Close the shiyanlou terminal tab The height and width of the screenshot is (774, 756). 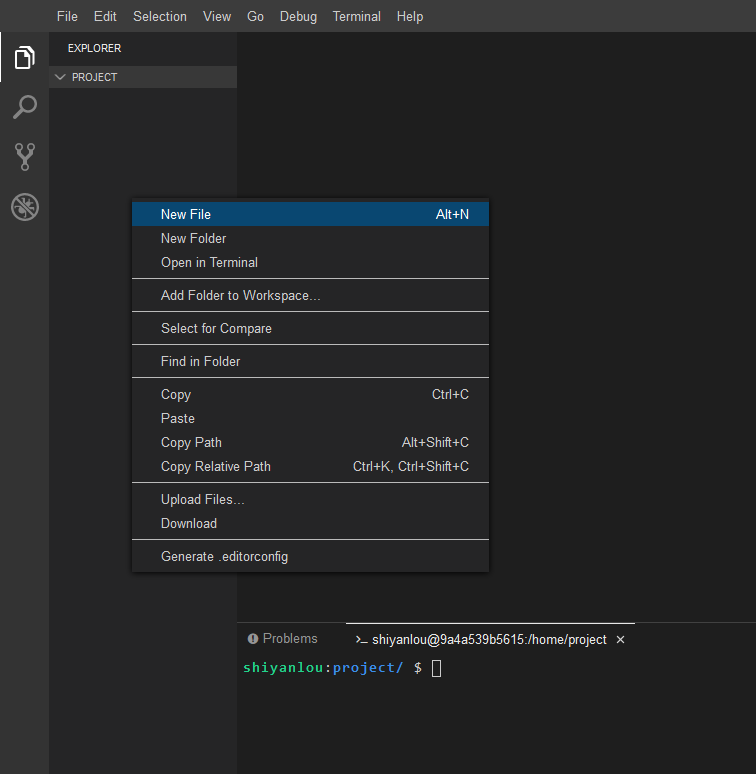620,640
